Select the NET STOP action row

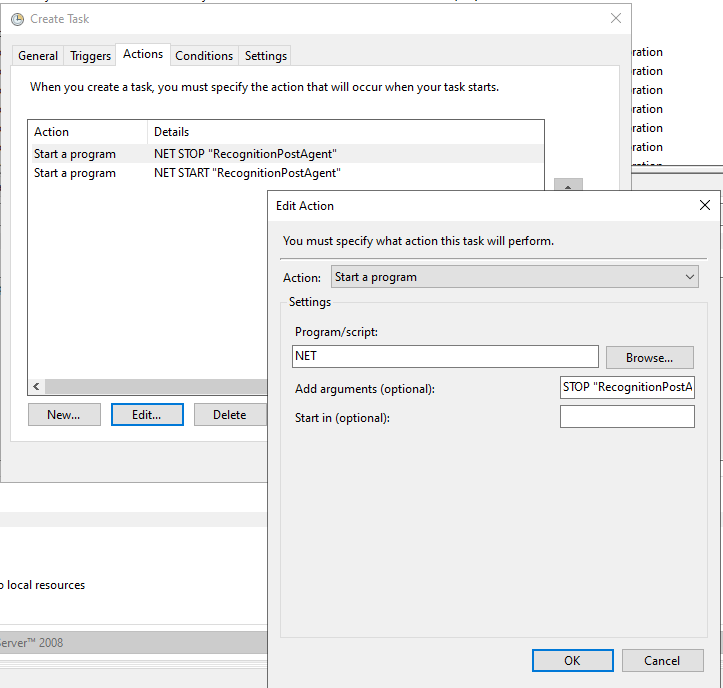pos(286,154)
